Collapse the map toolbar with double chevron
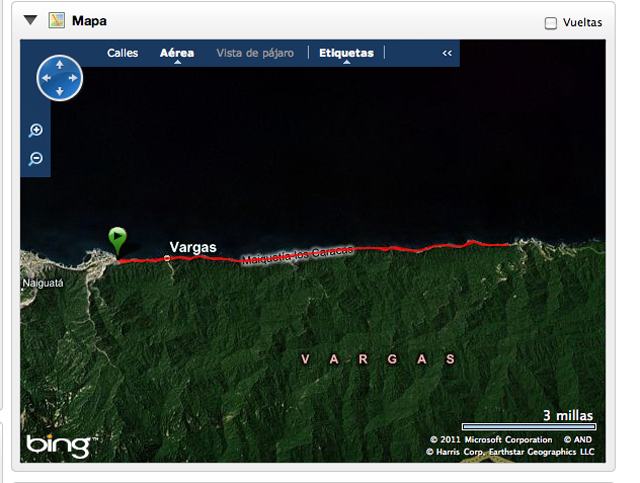 coord(447,53)
